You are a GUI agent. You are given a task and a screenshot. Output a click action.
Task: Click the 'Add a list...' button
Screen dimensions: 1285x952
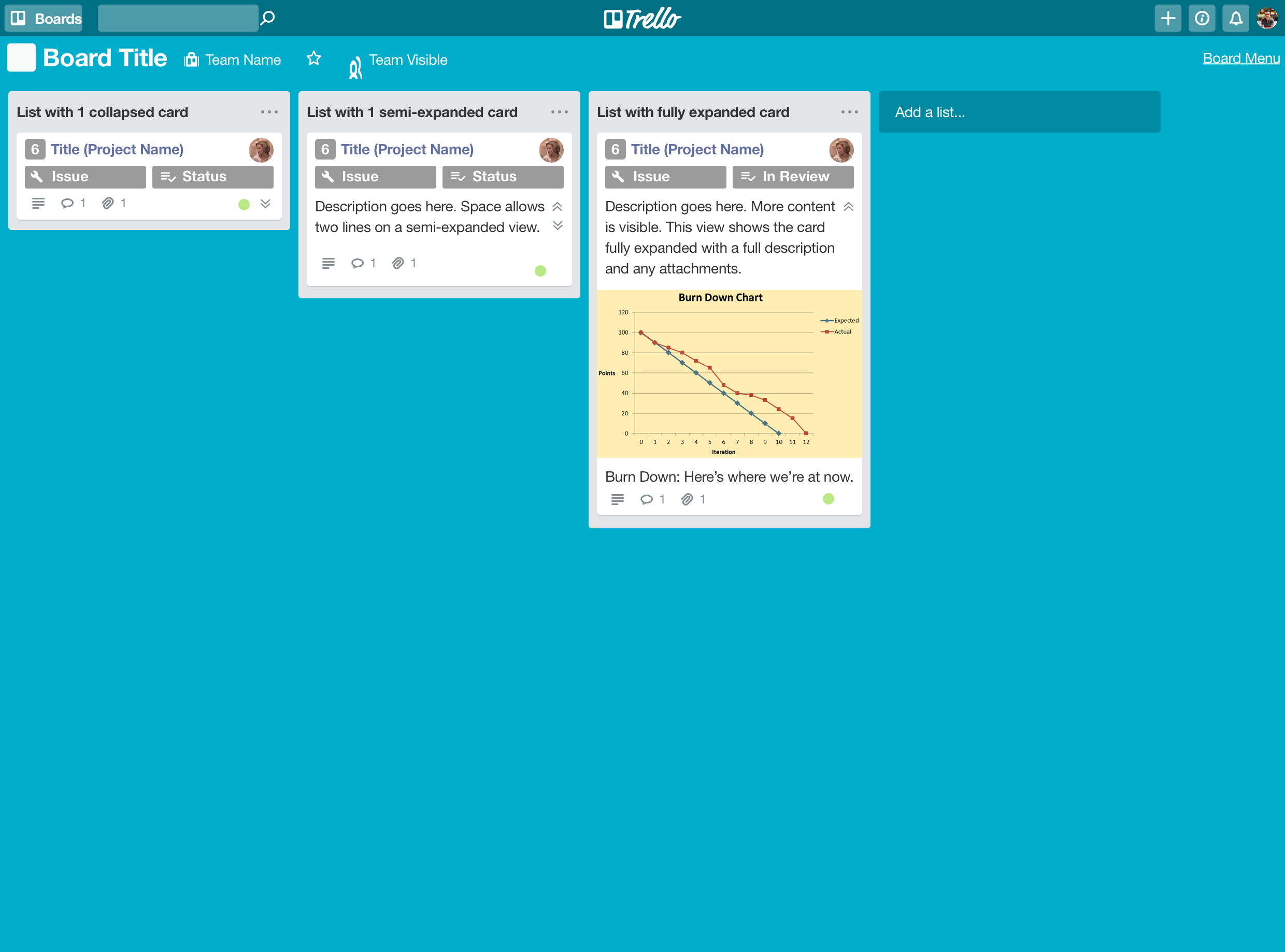click(x=1020, y=112)
